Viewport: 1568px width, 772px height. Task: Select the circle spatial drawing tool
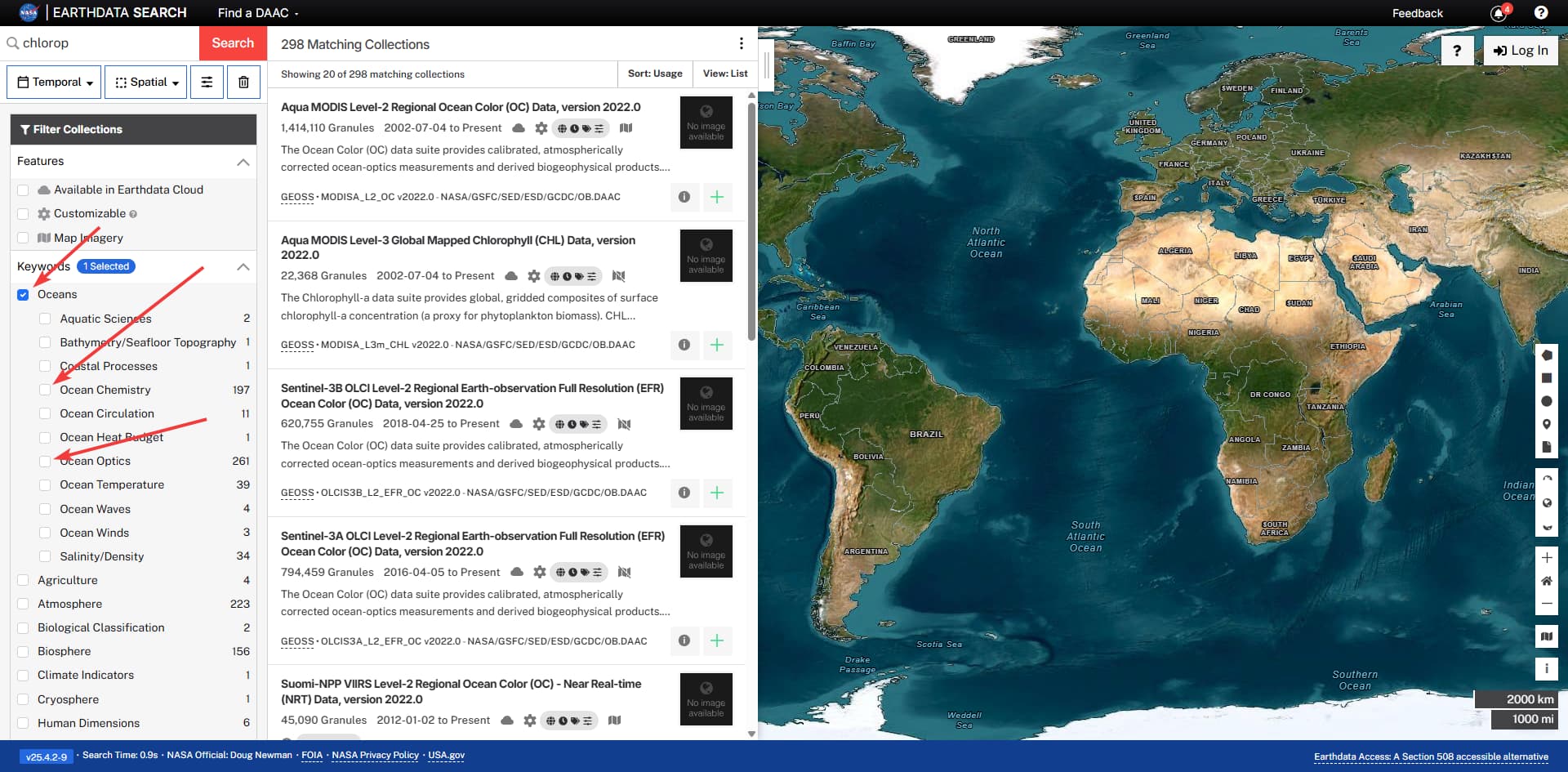(1546, 401)
